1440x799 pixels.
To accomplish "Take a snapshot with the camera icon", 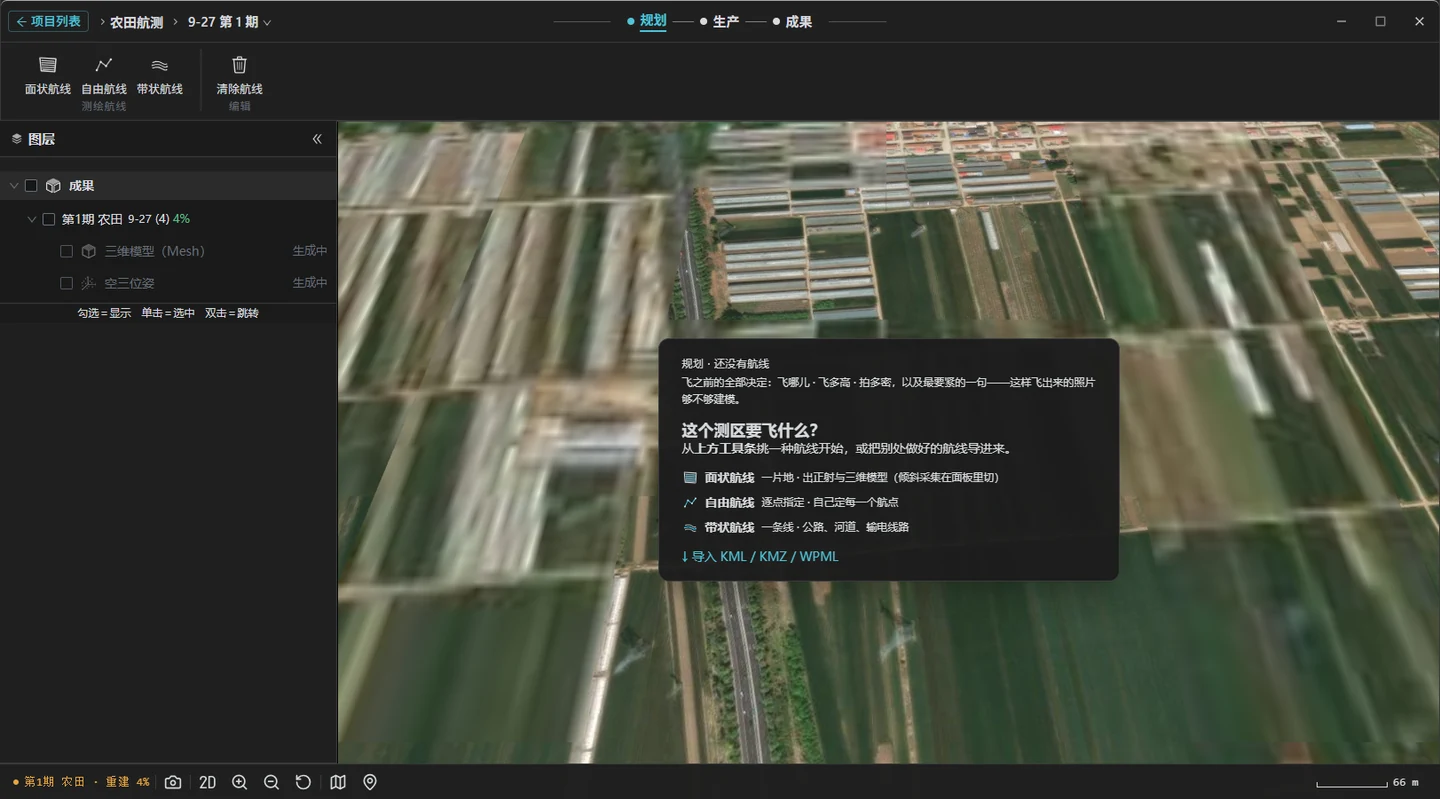I will point(173,782).
